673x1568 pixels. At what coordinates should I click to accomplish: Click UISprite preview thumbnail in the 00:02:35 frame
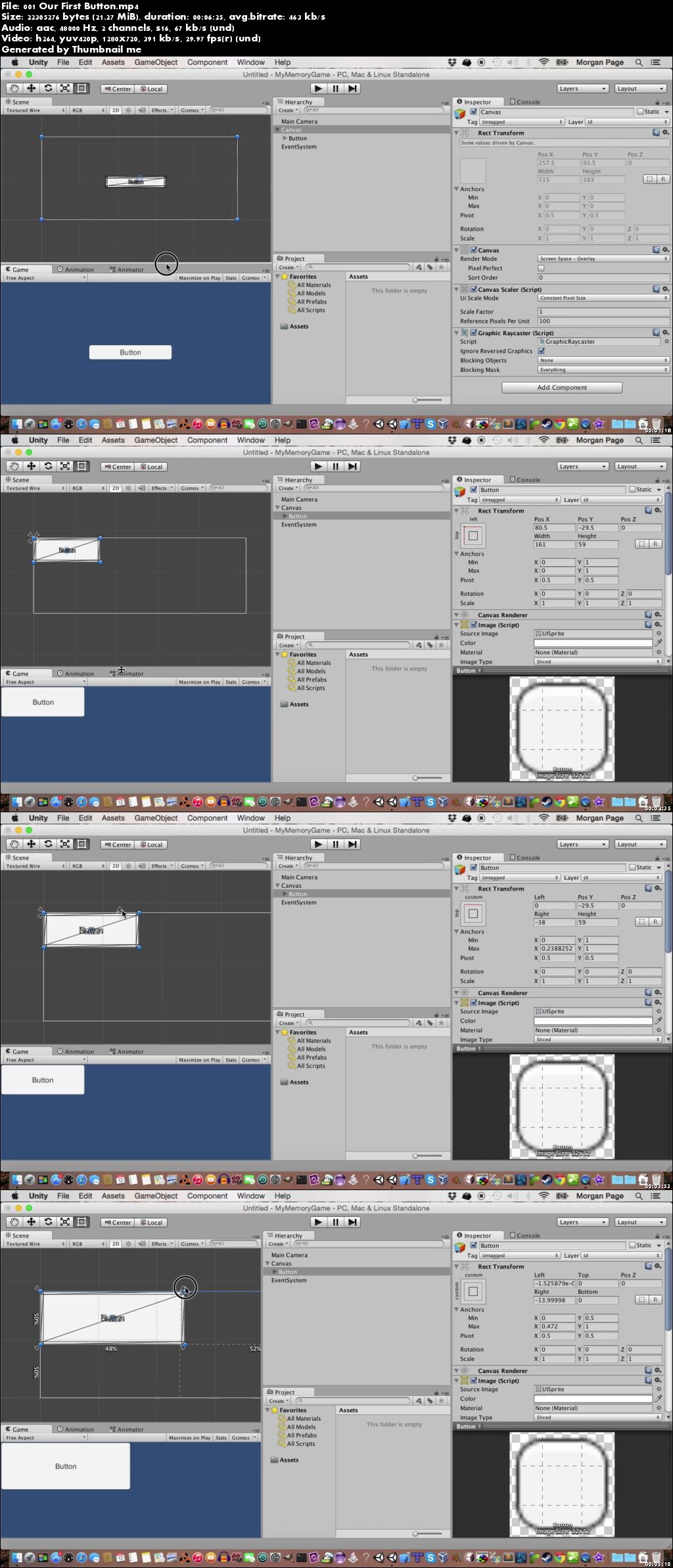[x=562, y=729]
